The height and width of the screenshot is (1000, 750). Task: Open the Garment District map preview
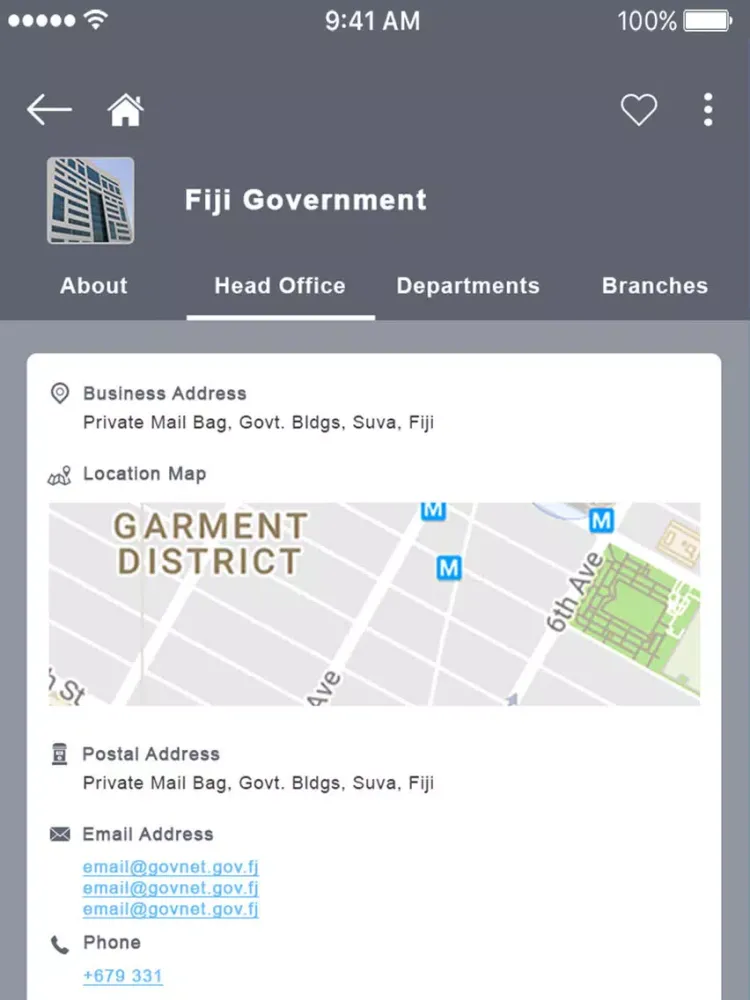coord(374,604)
